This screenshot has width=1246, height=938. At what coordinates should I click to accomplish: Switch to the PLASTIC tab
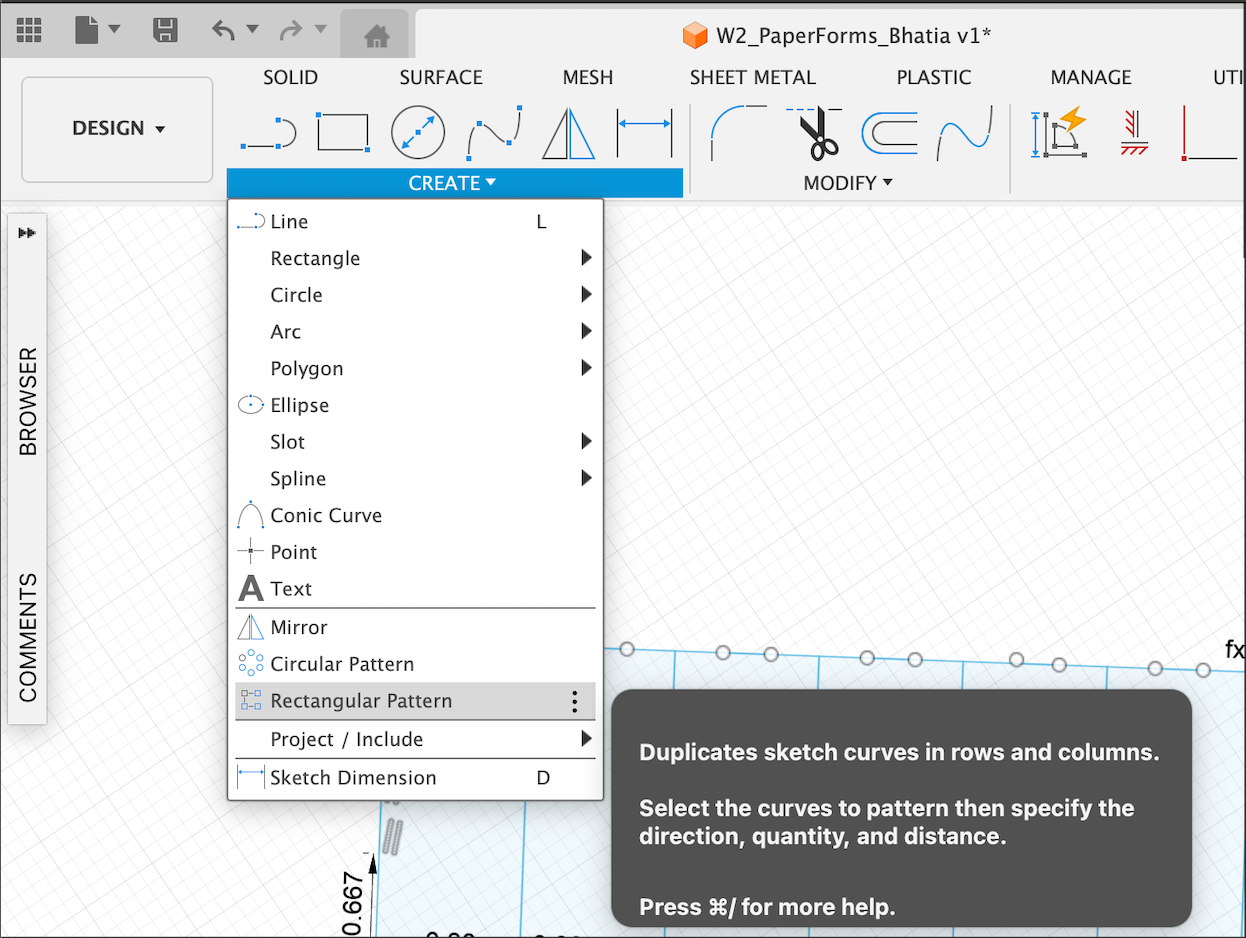pos(934,77)
